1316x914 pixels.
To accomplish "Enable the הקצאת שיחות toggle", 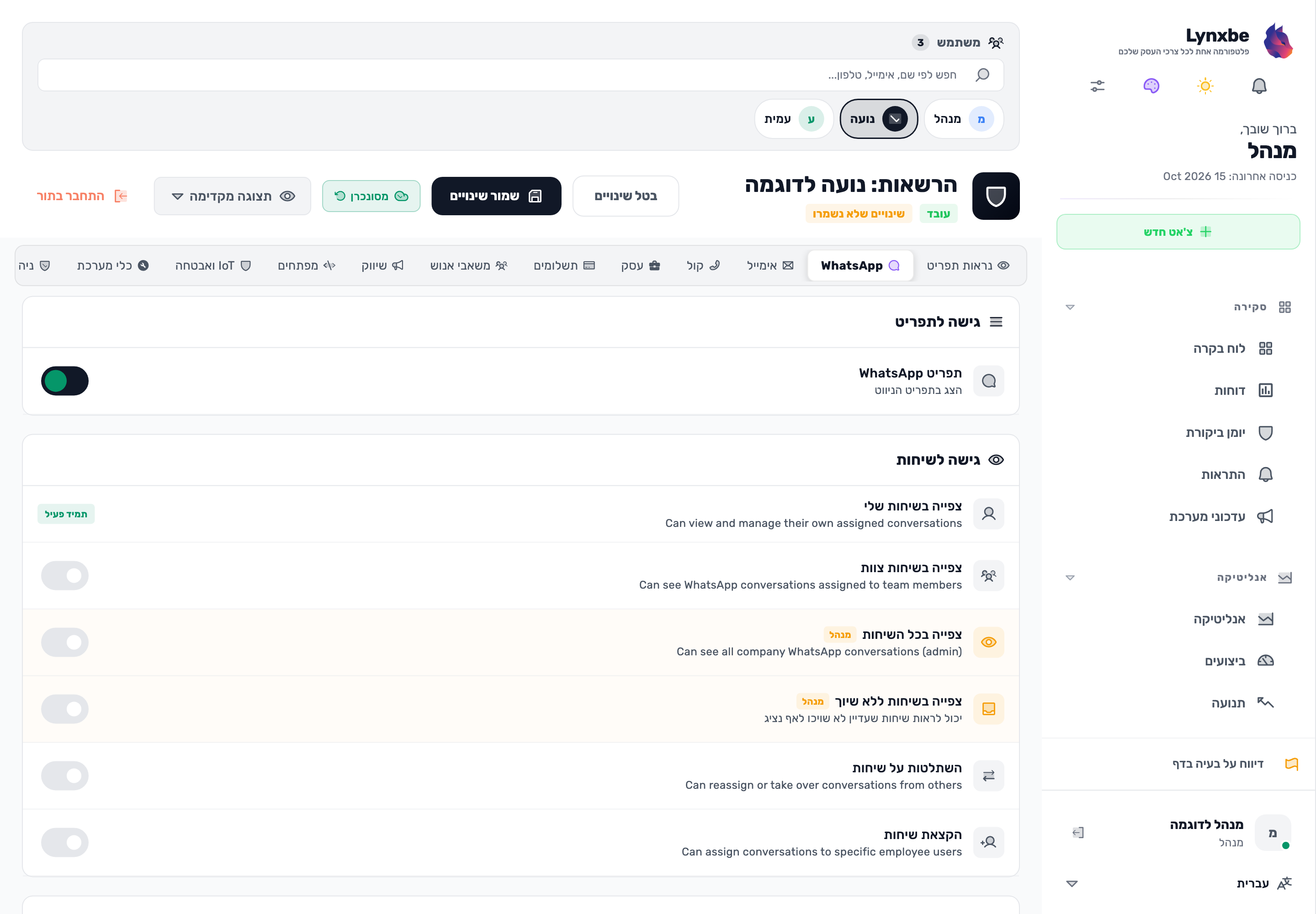I will 65,842.
